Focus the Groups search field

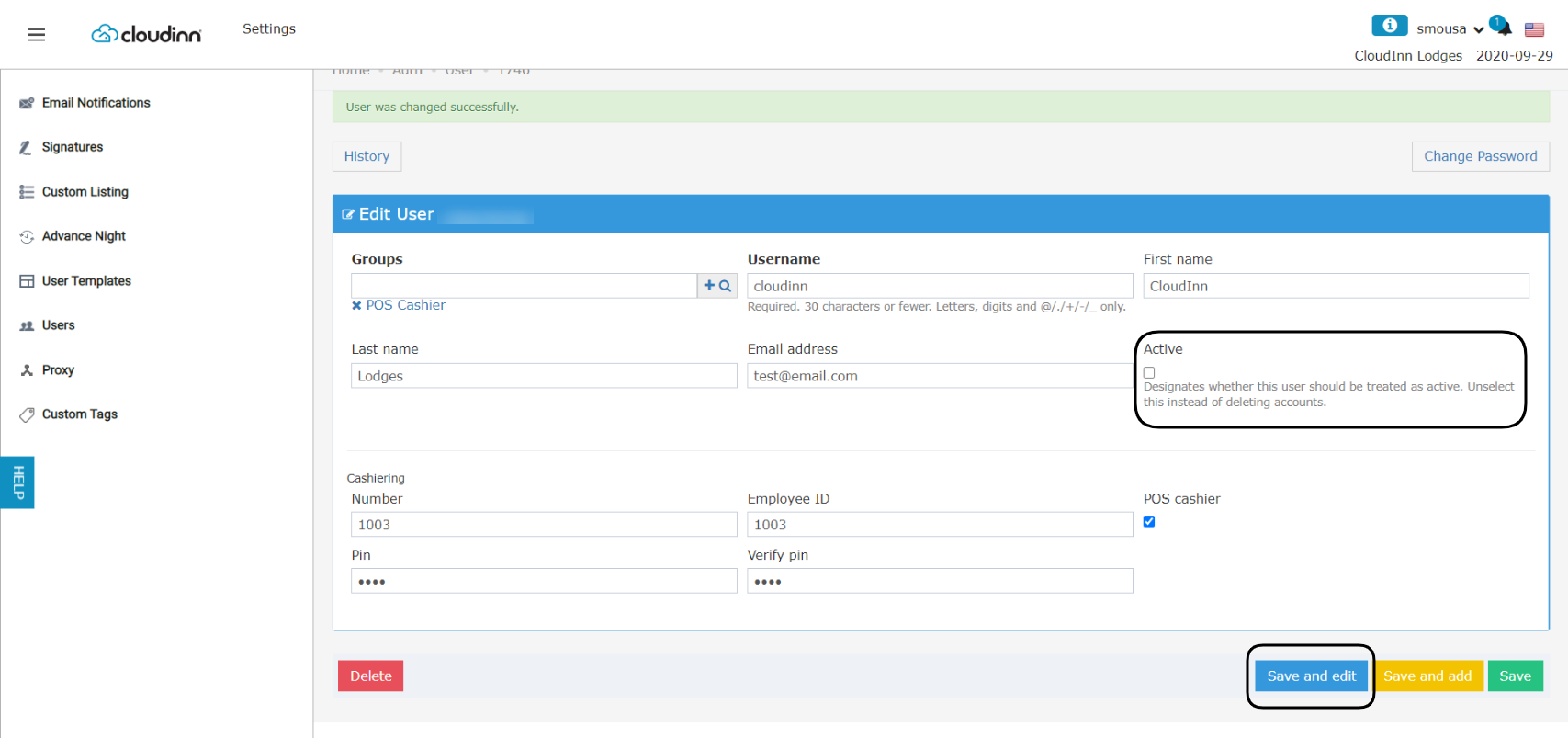point(524,286)
